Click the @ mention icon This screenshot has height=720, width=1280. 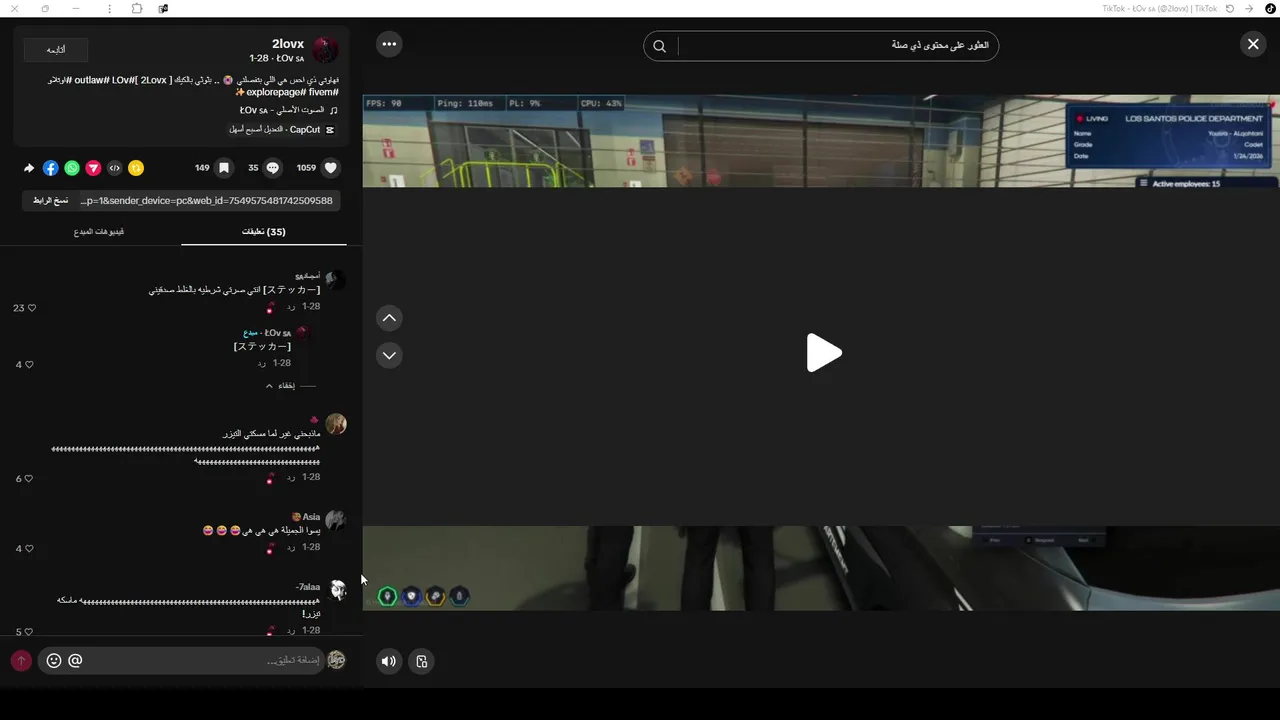75,661
